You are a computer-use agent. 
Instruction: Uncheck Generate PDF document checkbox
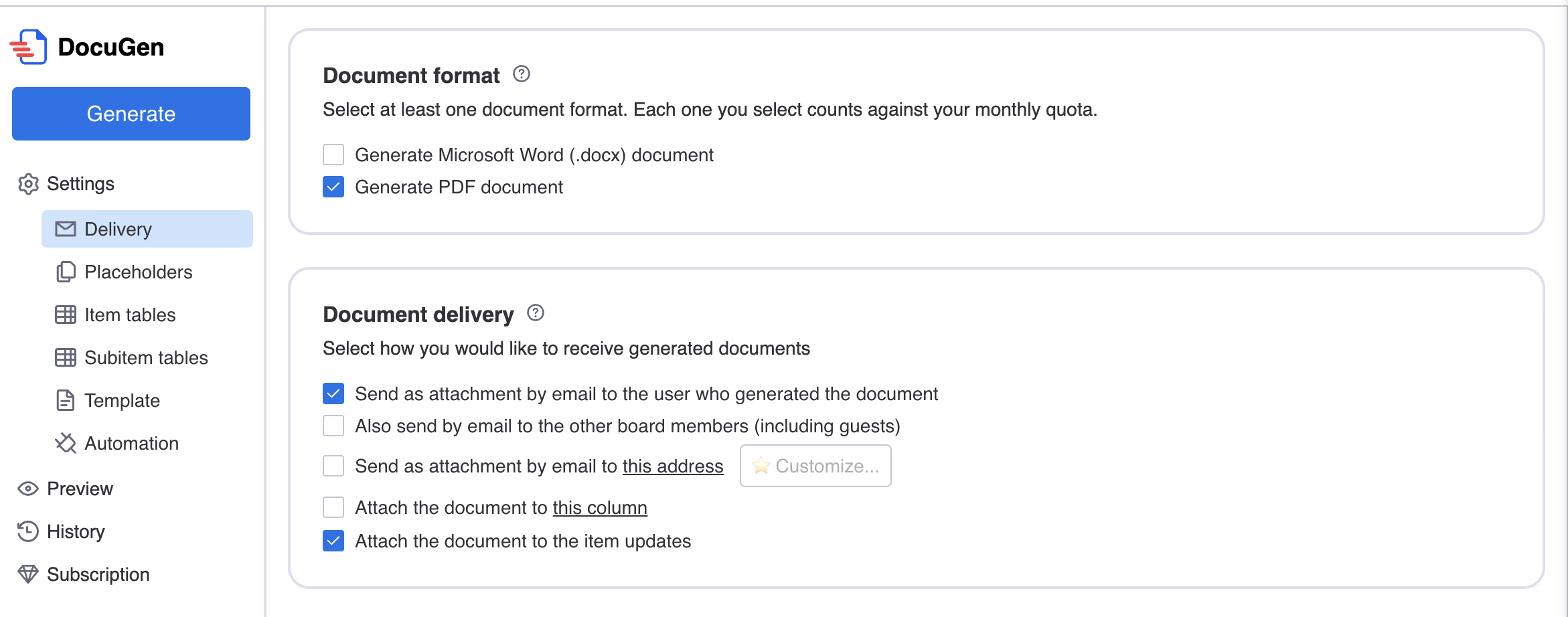coord(333,187)
